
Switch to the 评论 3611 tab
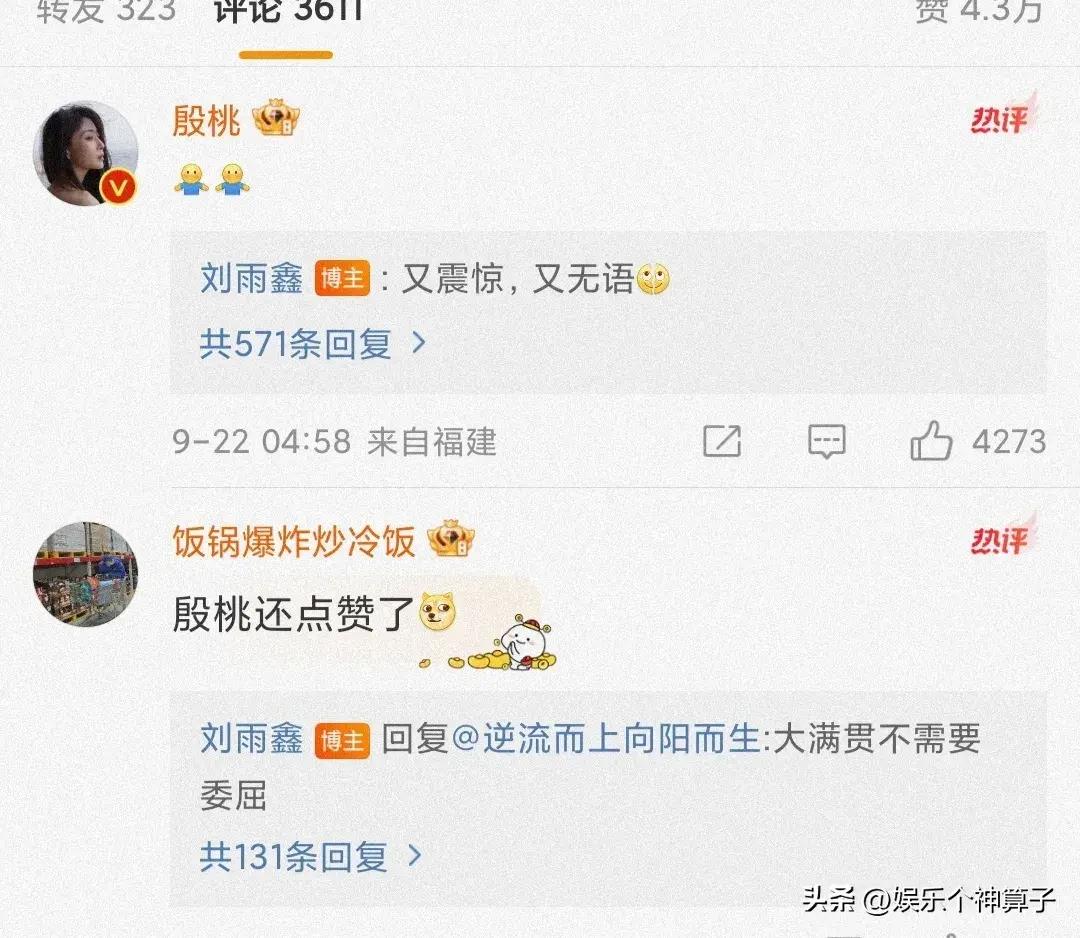pos(287,12)
